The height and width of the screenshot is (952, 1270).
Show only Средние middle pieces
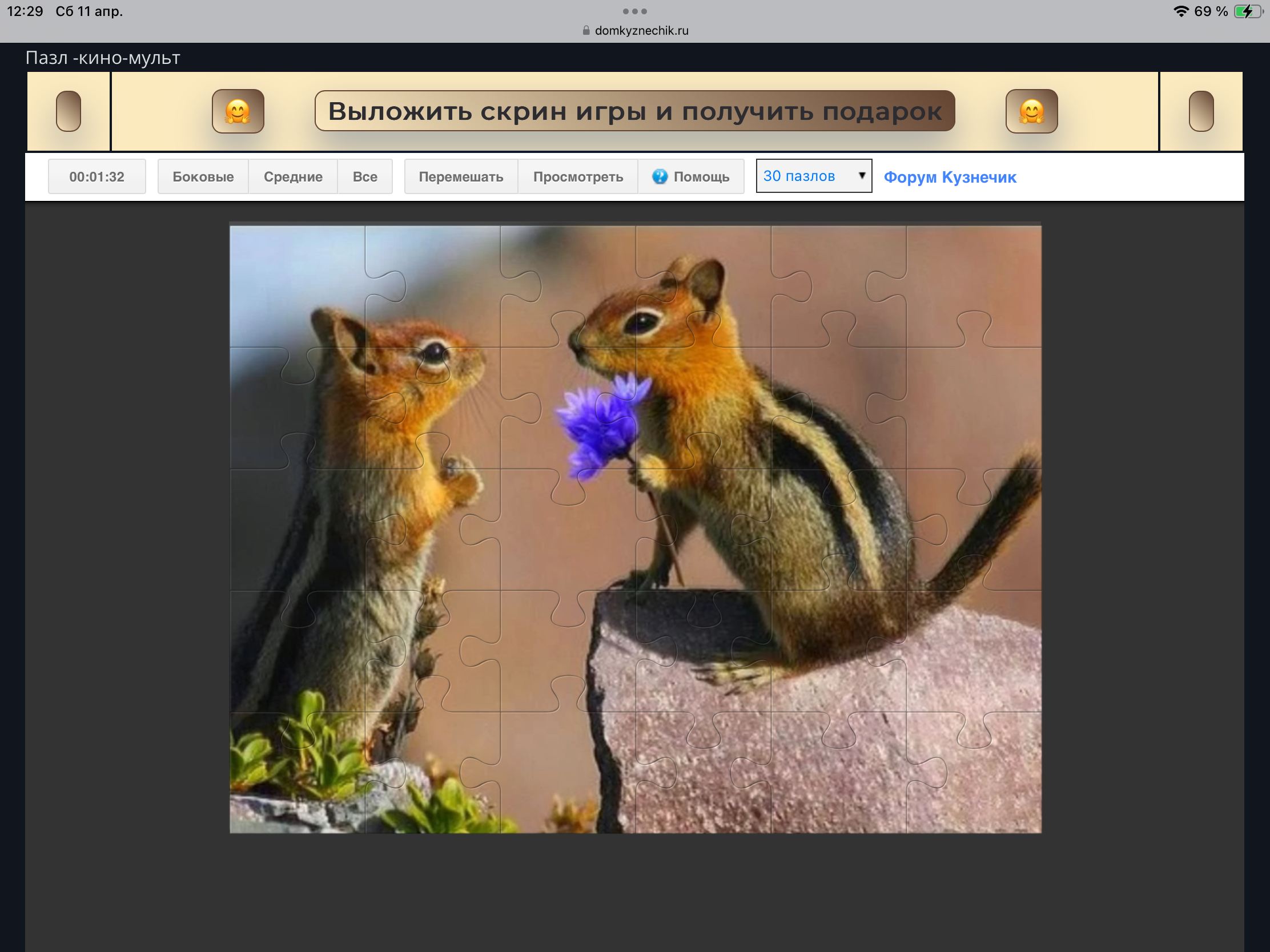click(293, 177)
